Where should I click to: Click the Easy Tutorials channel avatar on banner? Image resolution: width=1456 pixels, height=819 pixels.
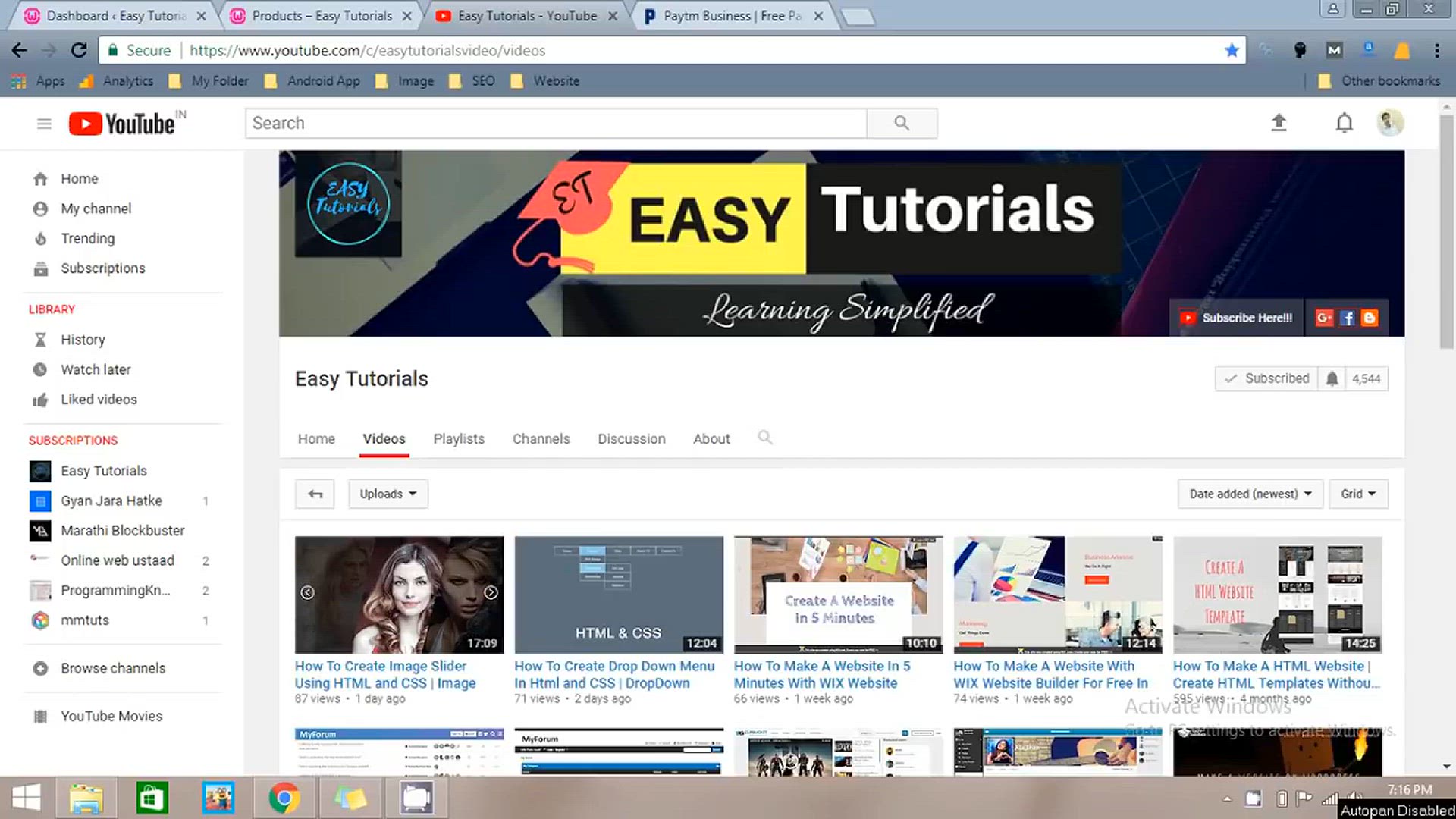point(348,204)
